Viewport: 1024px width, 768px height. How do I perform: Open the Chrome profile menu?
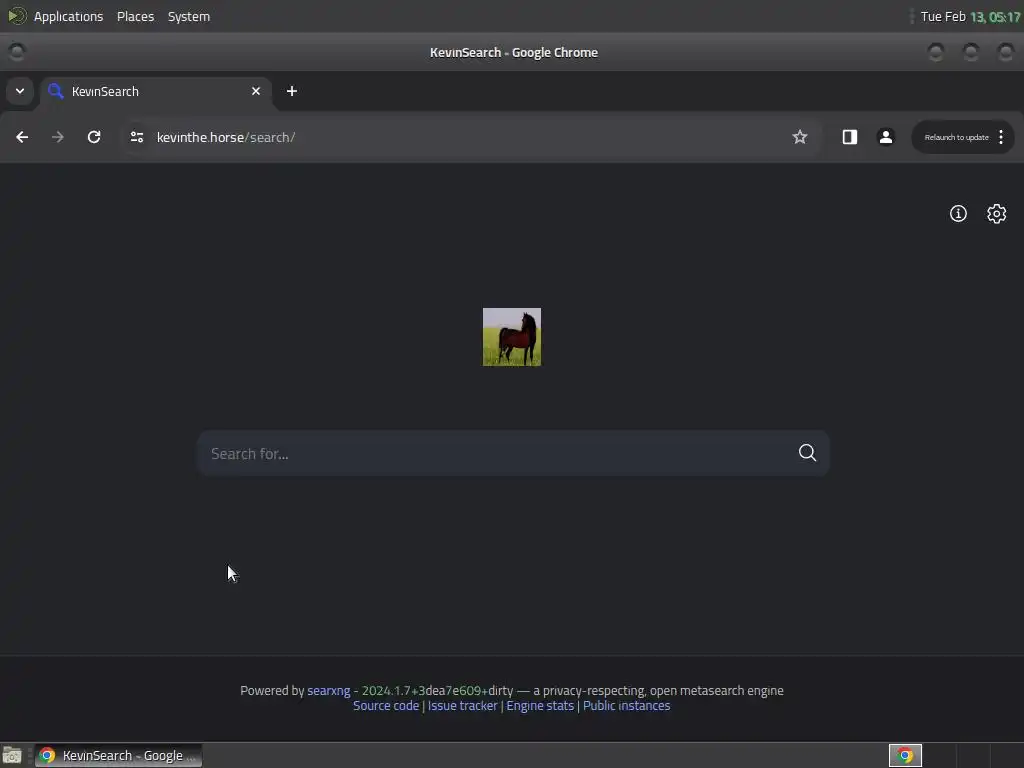pyautogui.click(x=886, y=137)
